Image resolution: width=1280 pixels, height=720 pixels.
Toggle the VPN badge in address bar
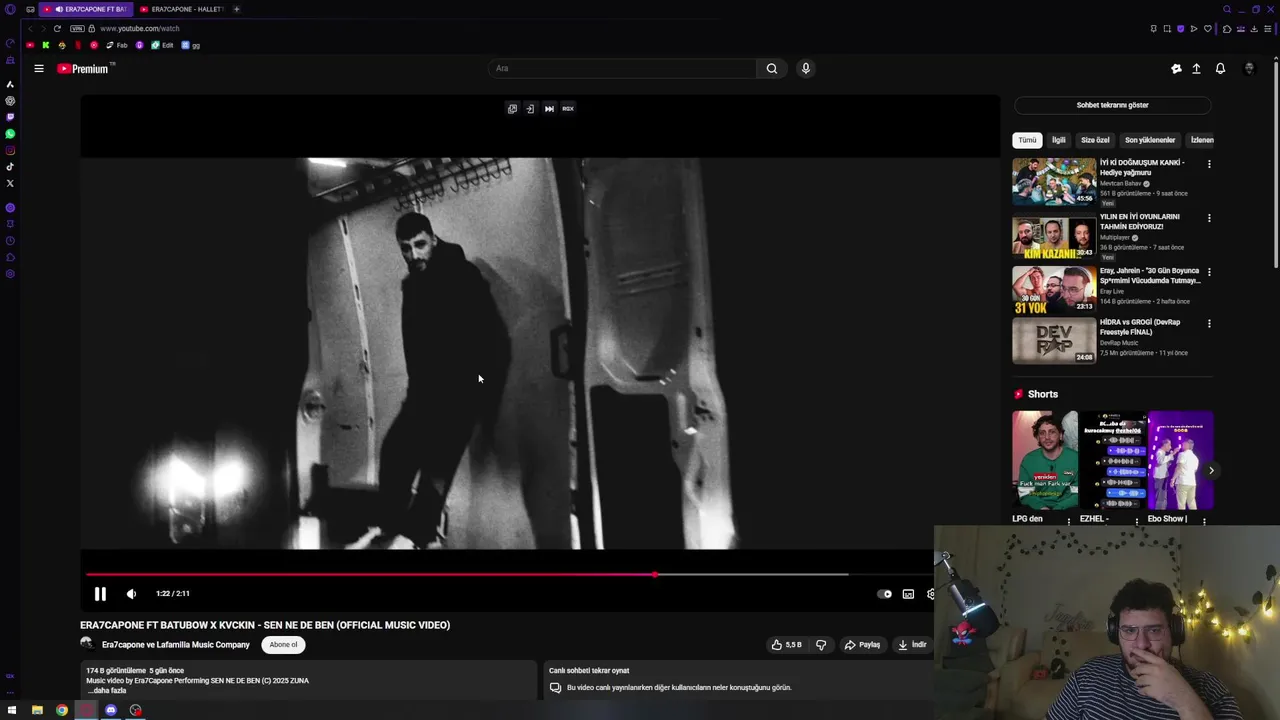77,28
